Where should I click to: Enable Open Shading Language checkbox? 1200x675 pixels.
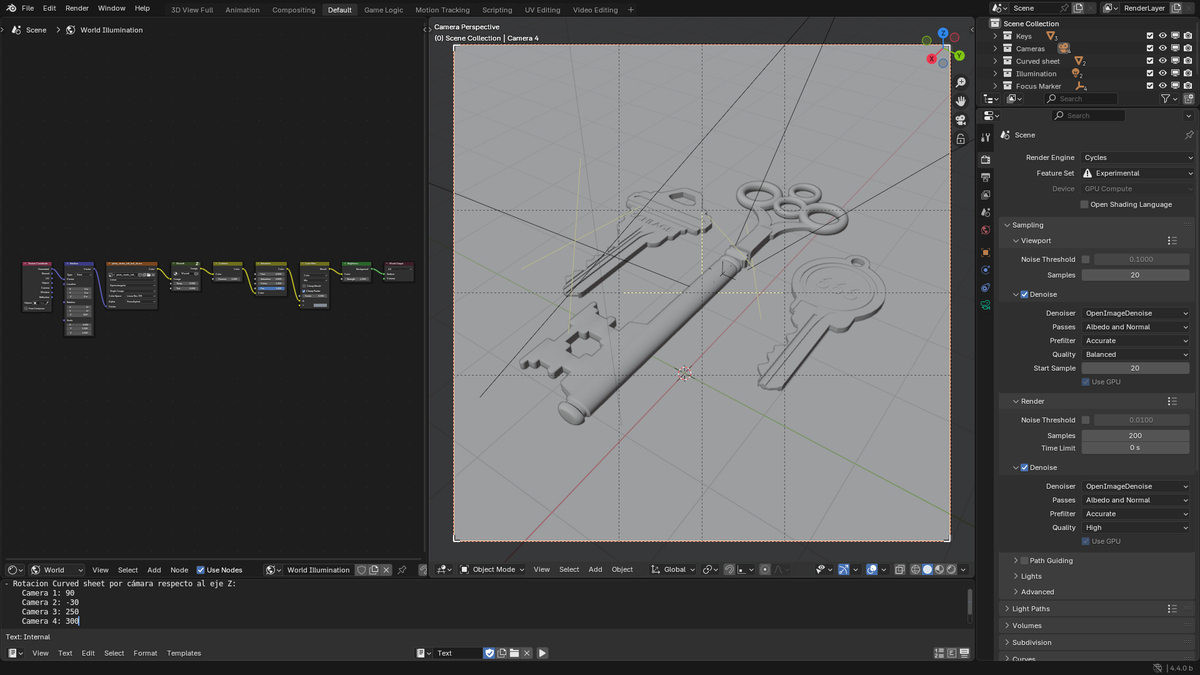[1084, 204]
